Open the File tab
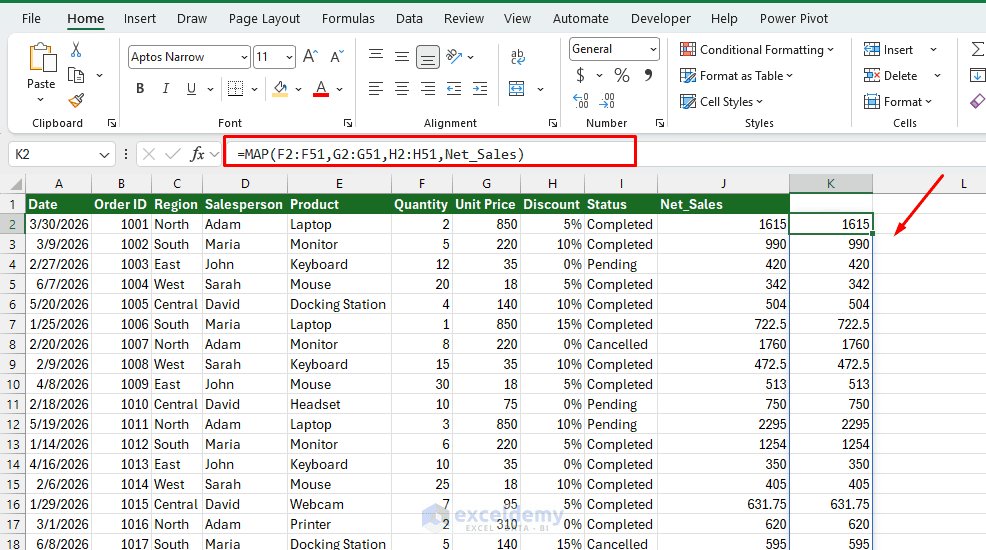Viewport: 986px width, 550px height. (31, 19)
